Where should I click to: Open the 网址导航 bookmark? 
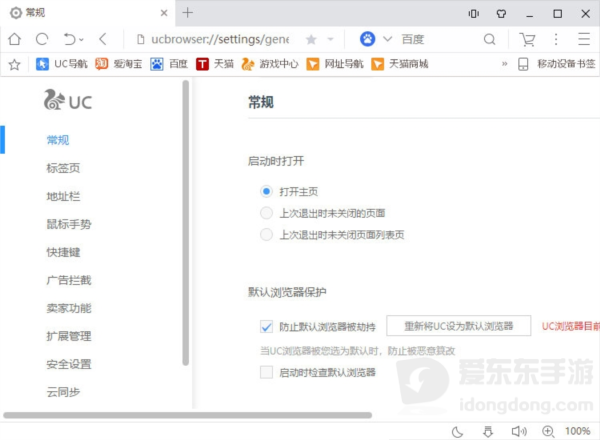[x=335, y=64]
